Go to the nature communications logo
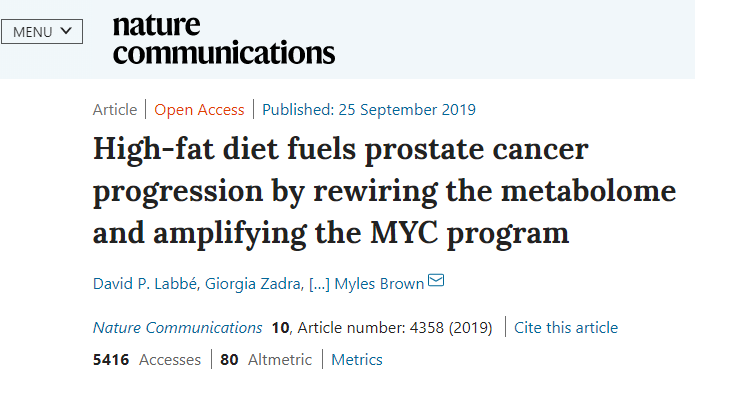Screen dimensions: 748x402 click(223, 39)
